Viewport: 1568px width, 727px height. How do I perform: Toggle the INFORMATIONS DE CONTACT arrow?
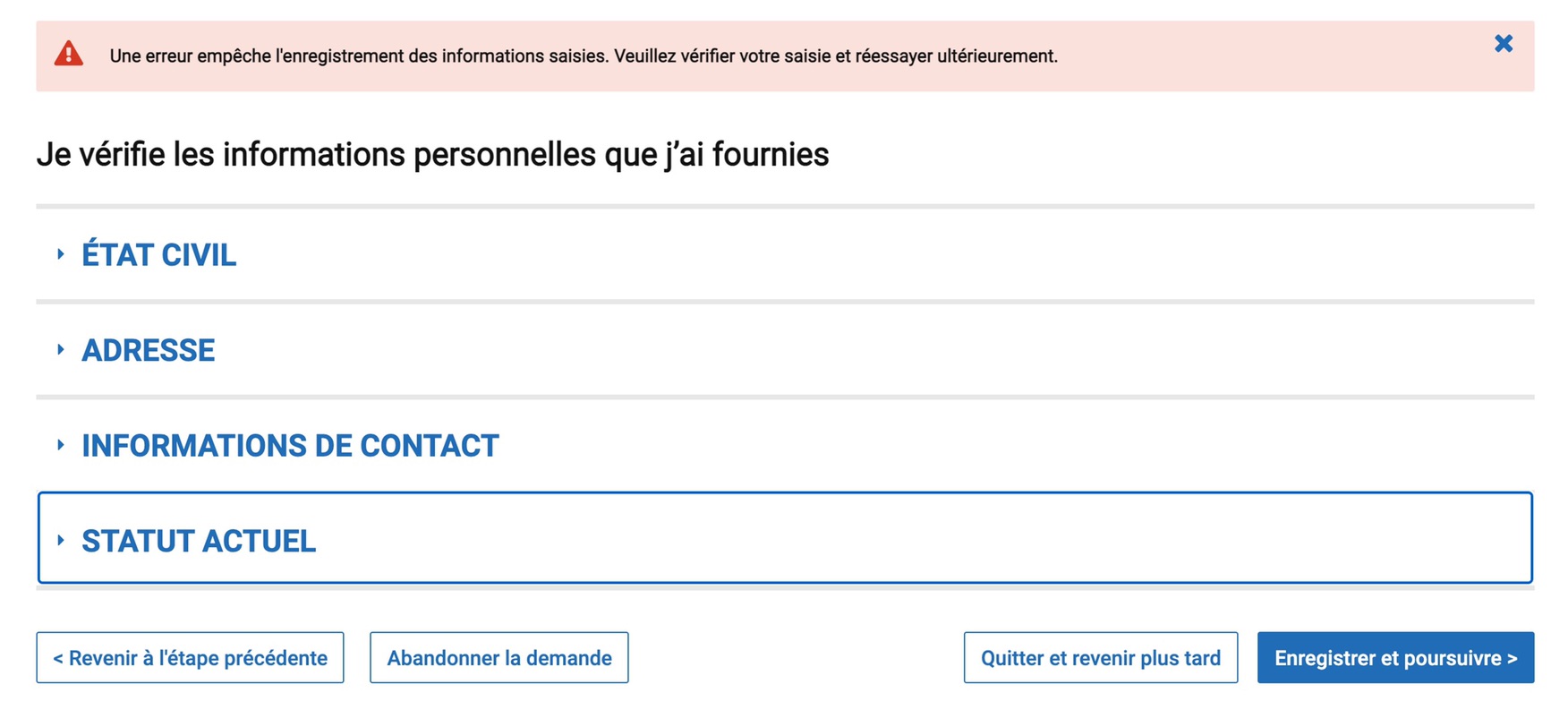pos(60,445)
